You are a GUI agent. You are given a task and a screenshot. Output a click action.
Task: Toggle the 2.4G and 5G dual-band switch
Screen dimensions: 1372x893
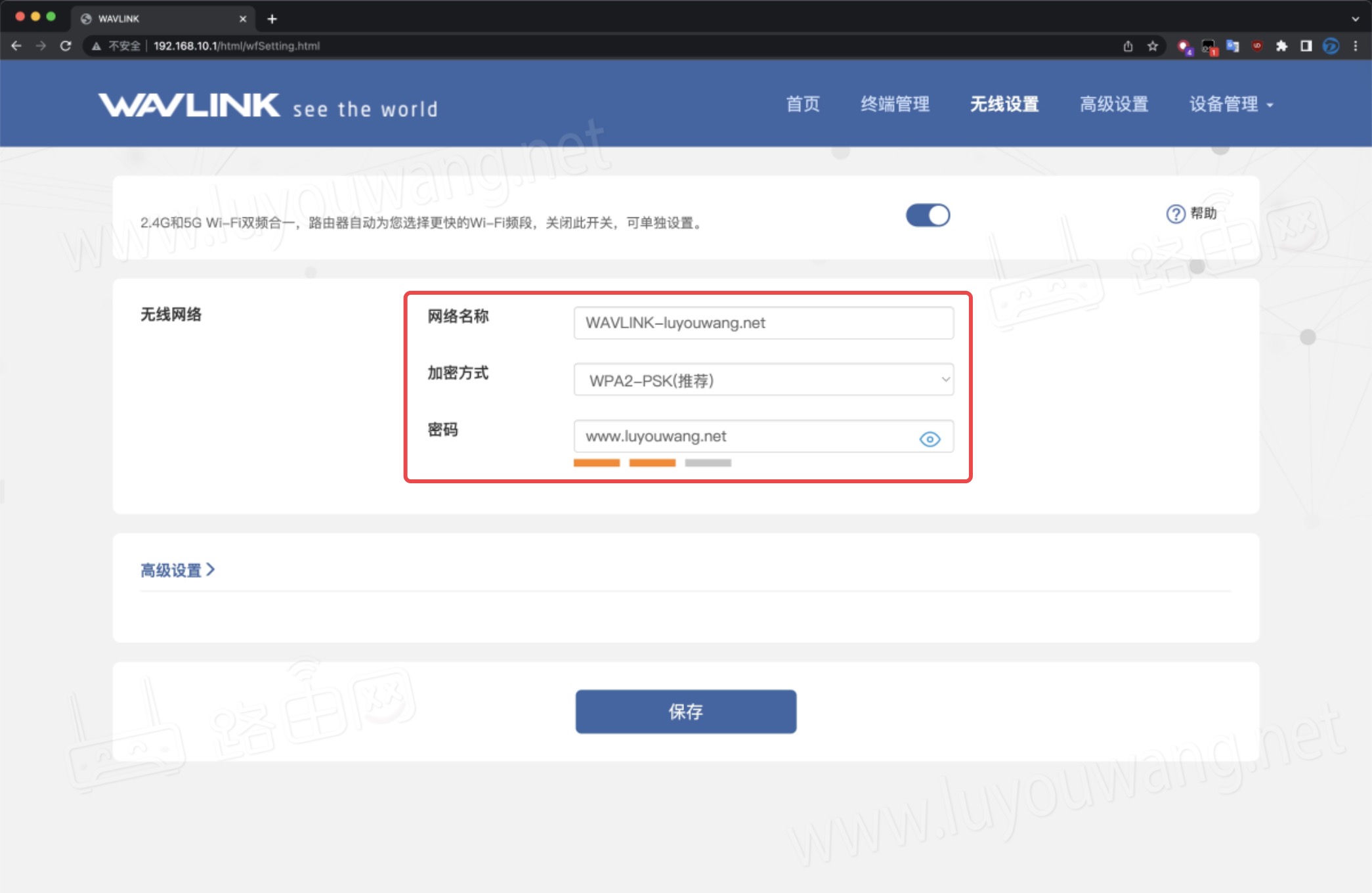click(x=927, y=215)
